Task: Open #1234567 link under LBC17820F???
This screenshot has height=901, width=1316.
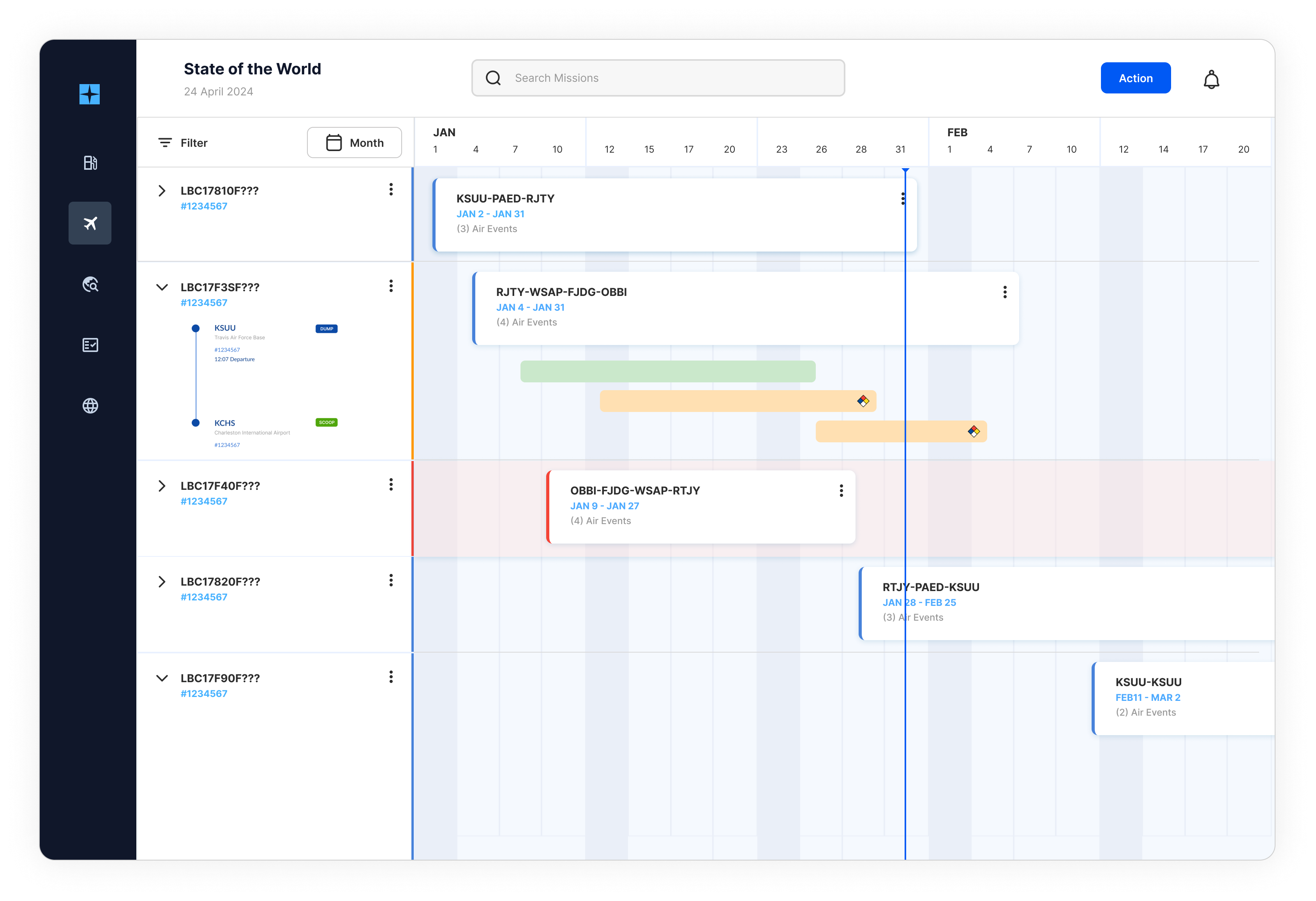Action: [x=204, y=597]
